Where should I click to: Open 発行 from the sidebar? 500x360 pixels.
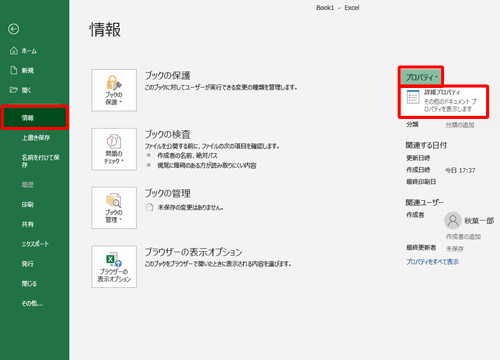point(28,264)
